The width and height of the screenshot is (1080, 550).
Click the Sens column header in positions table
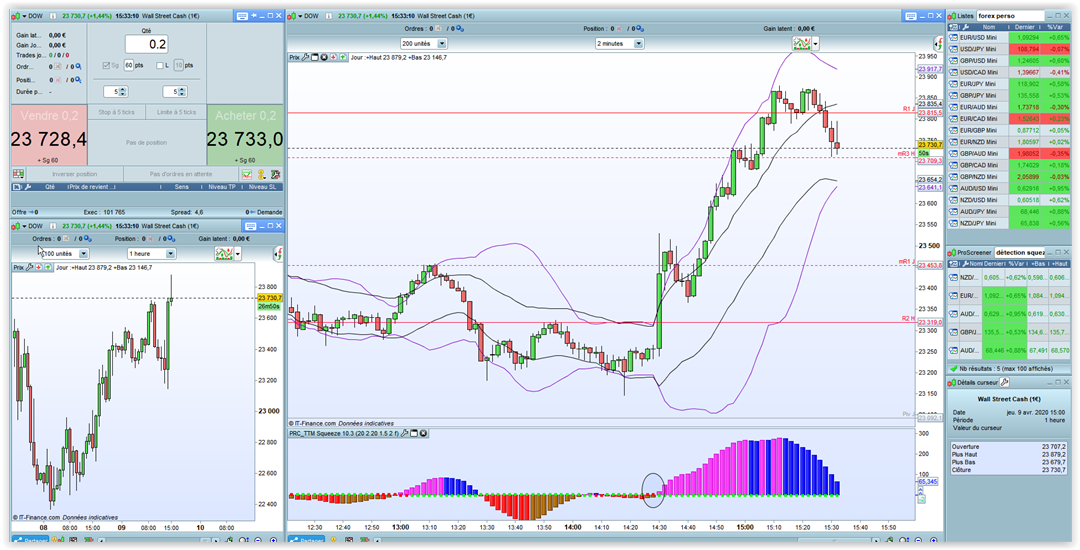click(x=182, y=187)
